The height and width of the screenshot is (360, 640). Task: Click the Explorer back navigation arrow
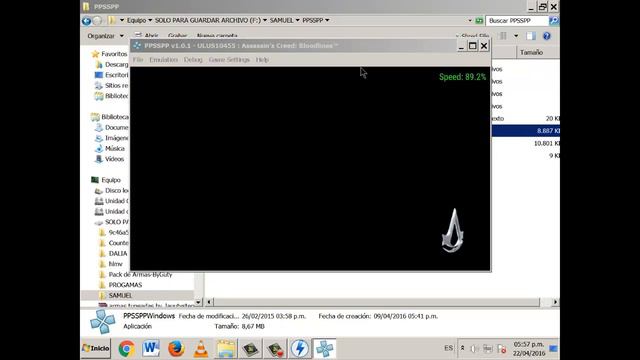[86, 20]
